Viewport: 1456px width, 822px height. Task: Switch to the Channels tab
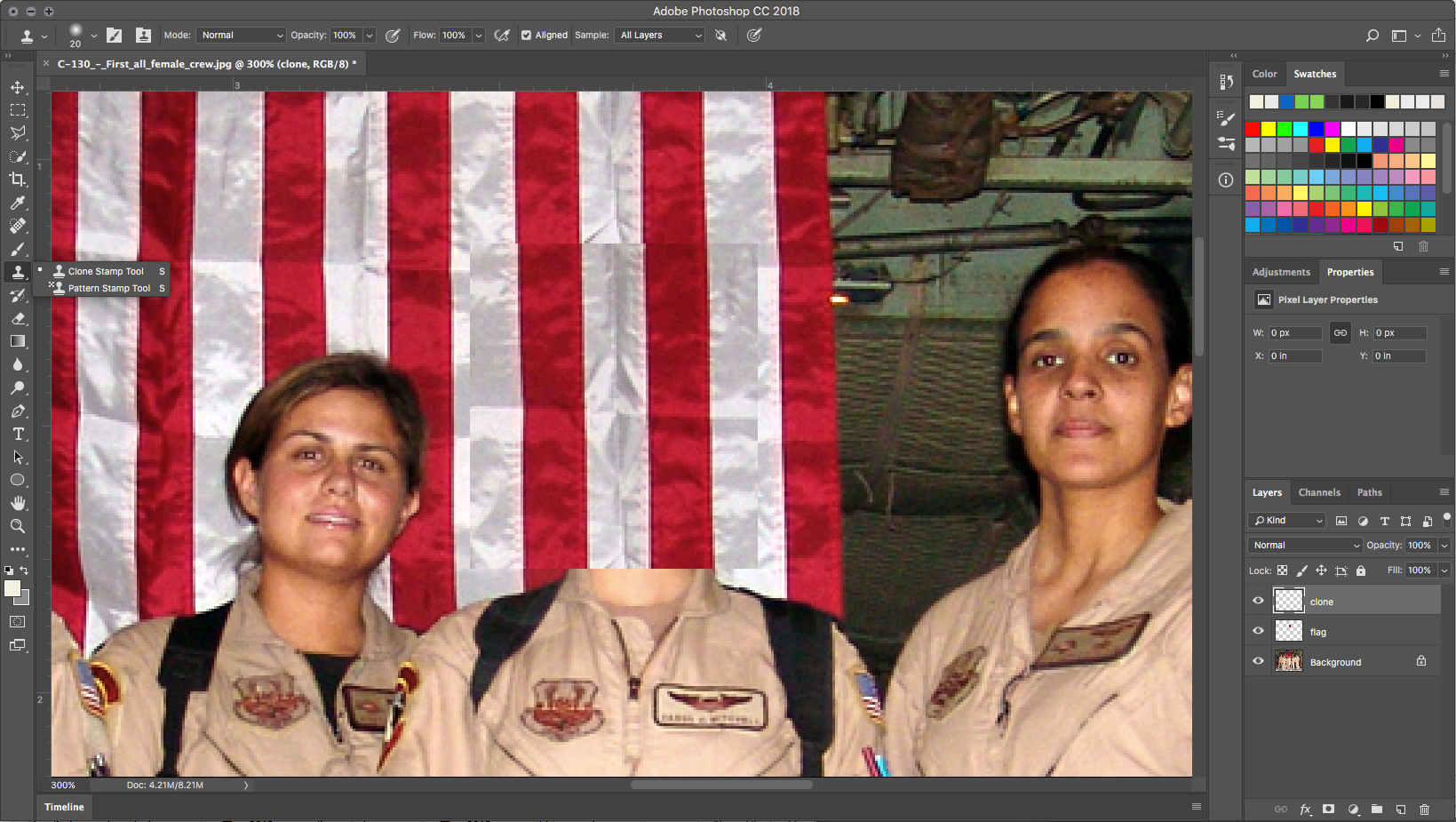pos(1318,492)
